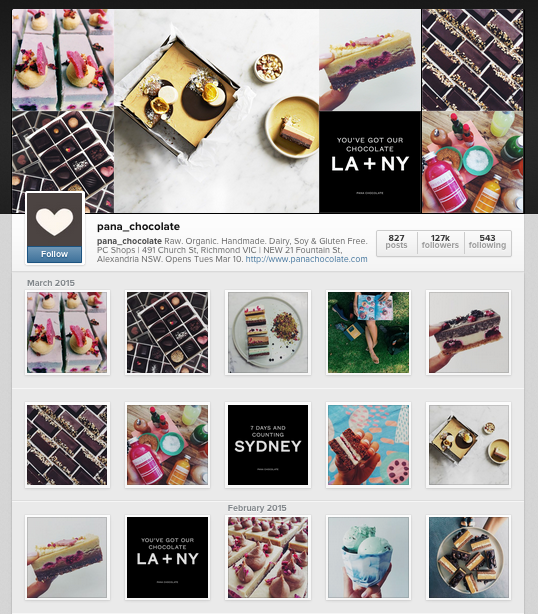View the 827 posts count
Image resolution: width=538 pixels, height=614 pixels.
[x=396, y=242]
